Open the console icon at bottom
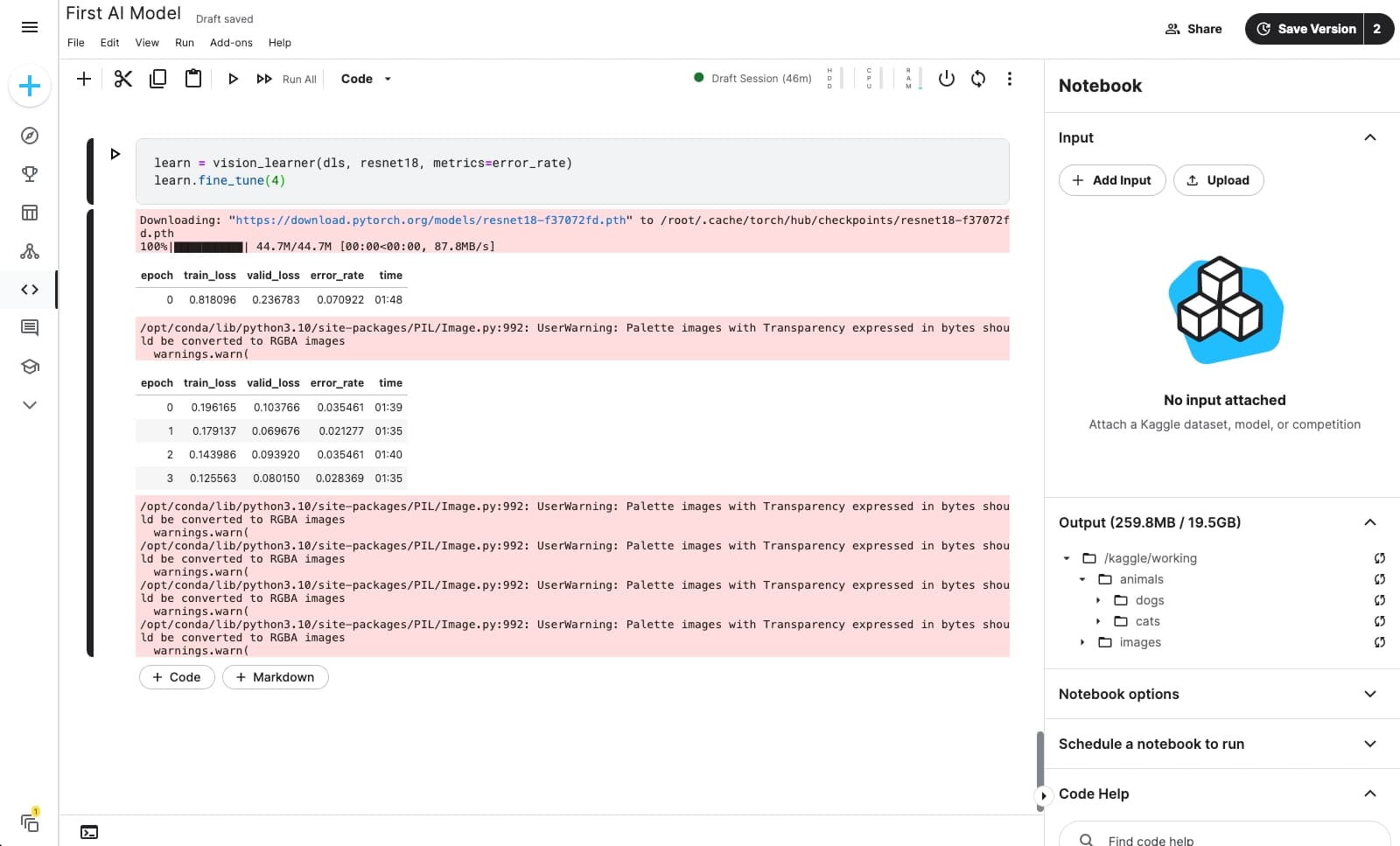Viewport: 1400px width, 846px height. [x=89, y=832]
